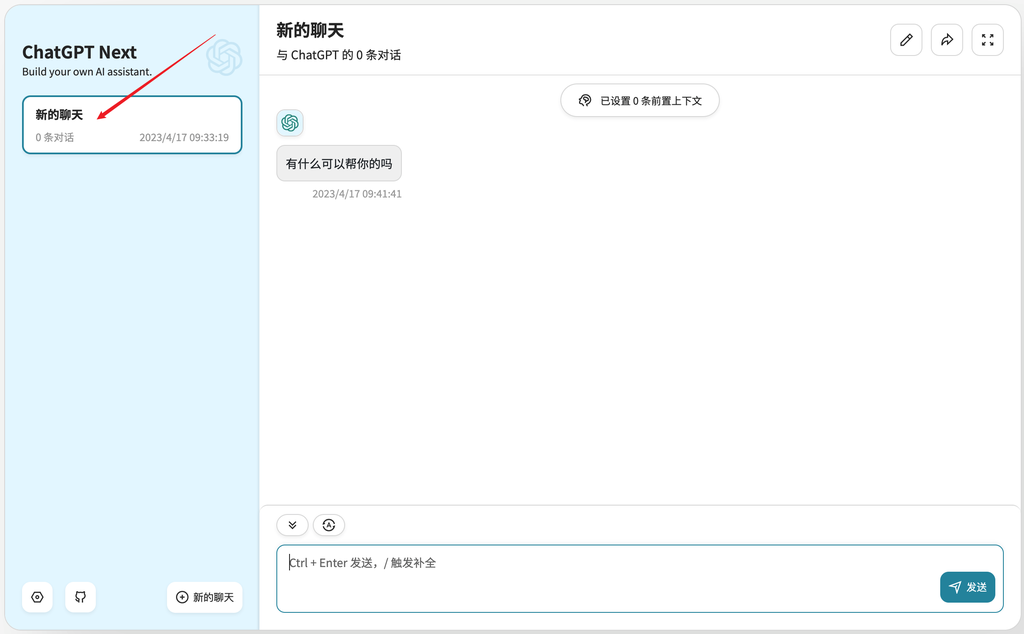Click the 已设置 0 条前置上下文 pill
This screenshot has height=634, width=1024.
pos(640,101)
